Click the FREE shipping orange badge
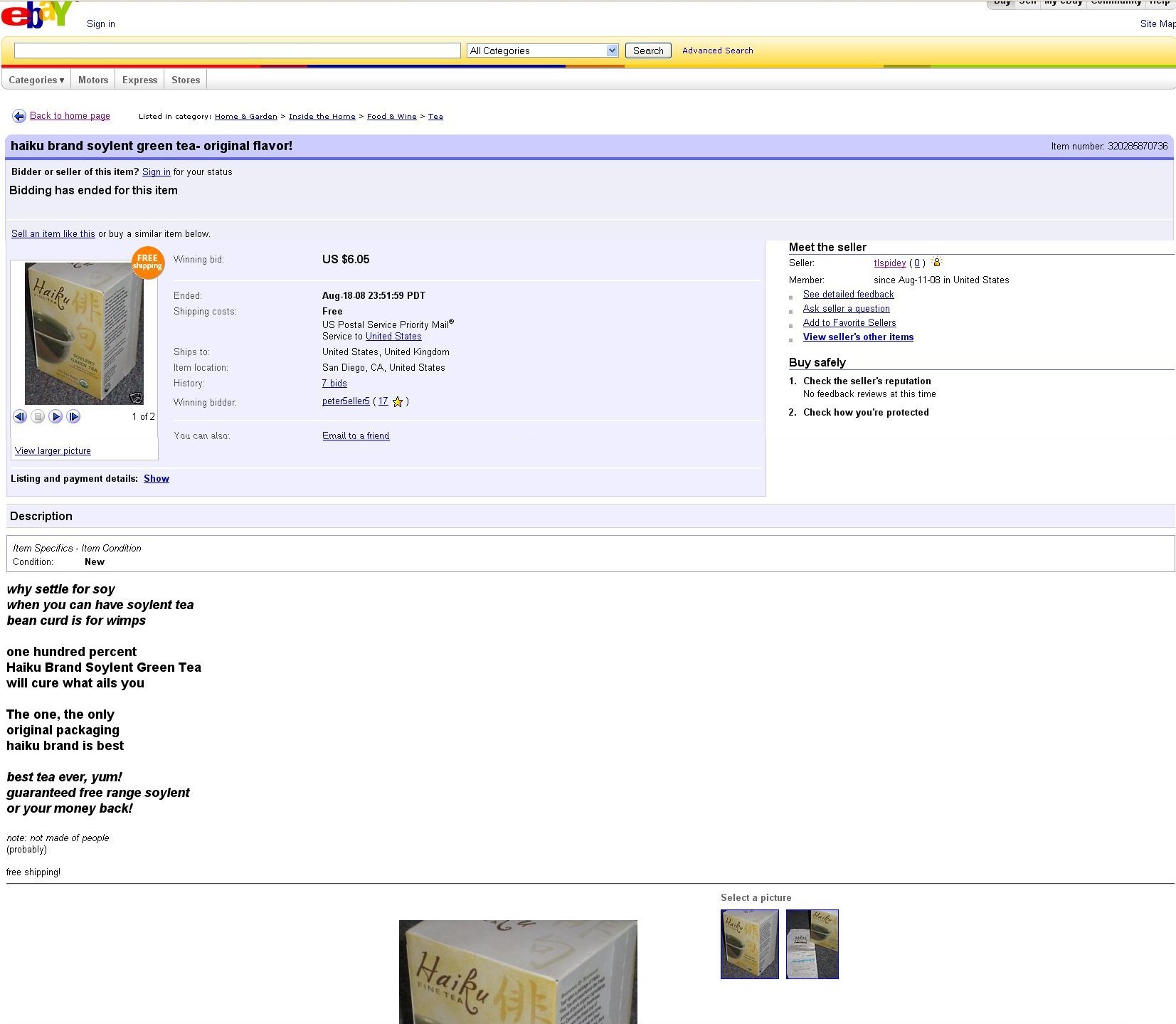 pyautogui.click(x=147, y=262)
